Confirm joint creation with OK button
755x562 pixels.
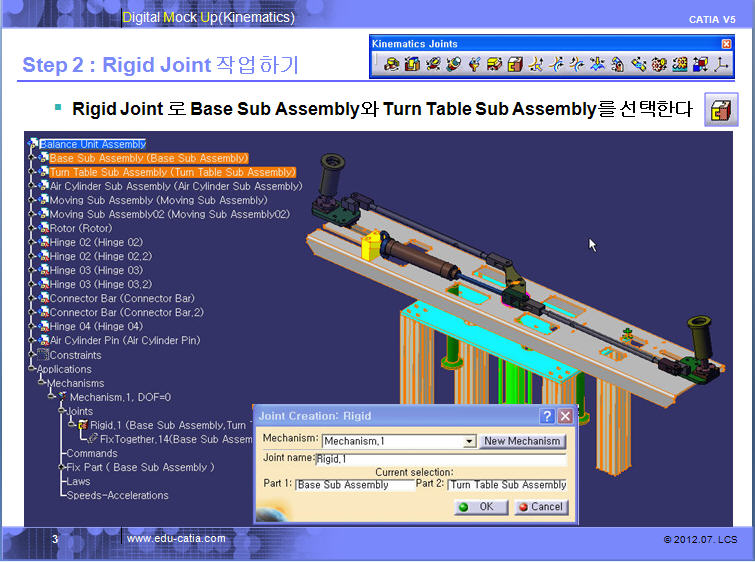pyautogui.click(x=480, y=507)
